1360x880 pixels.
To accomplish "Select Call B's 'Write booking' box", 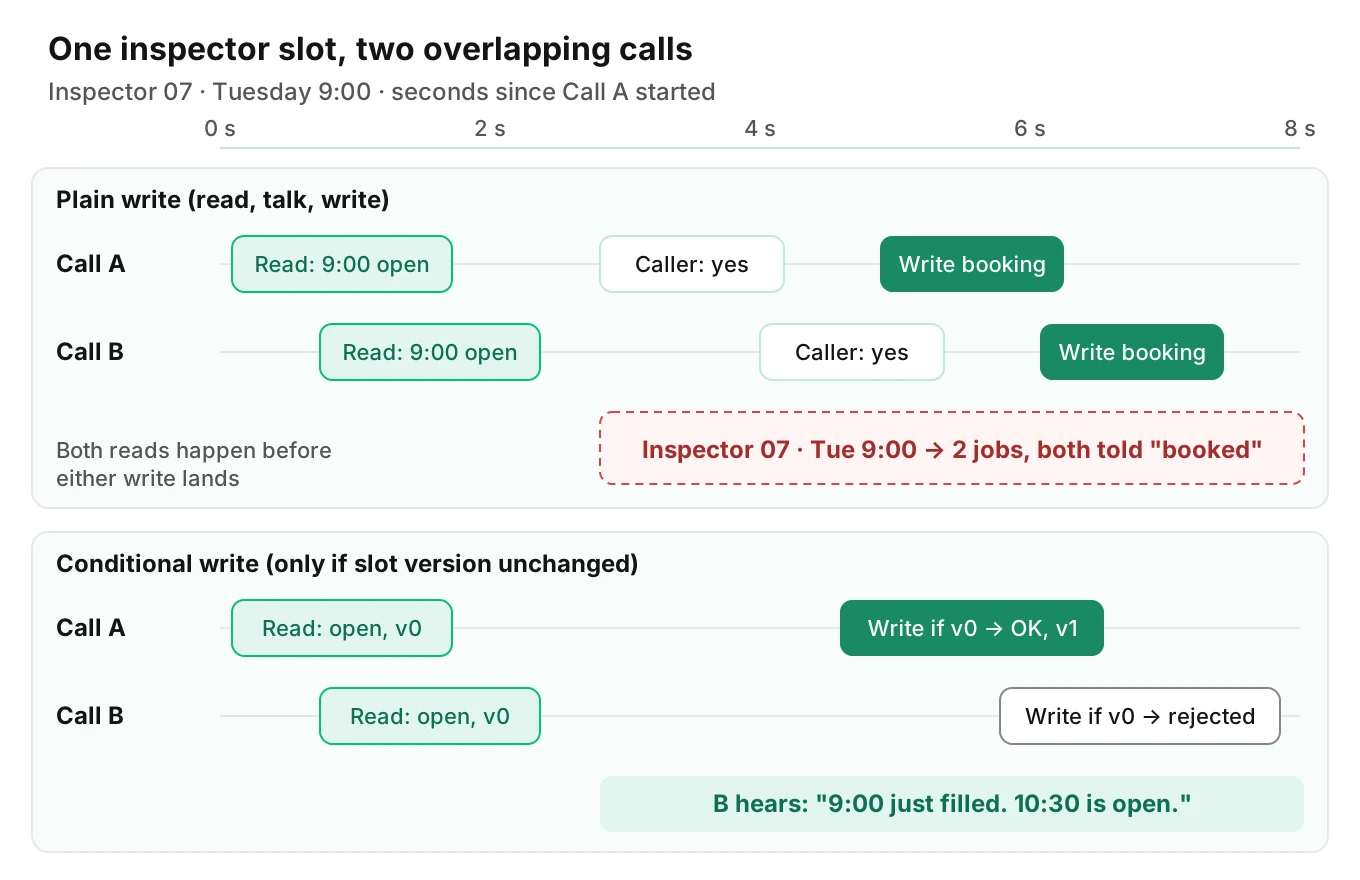I will pyautogui.click(x=1132, y=352).
